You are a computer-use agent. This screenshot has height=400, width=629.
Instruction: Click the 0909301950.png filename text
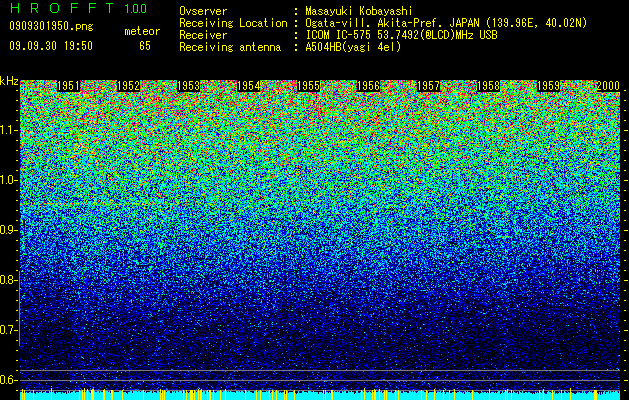(x=51, y=26)
